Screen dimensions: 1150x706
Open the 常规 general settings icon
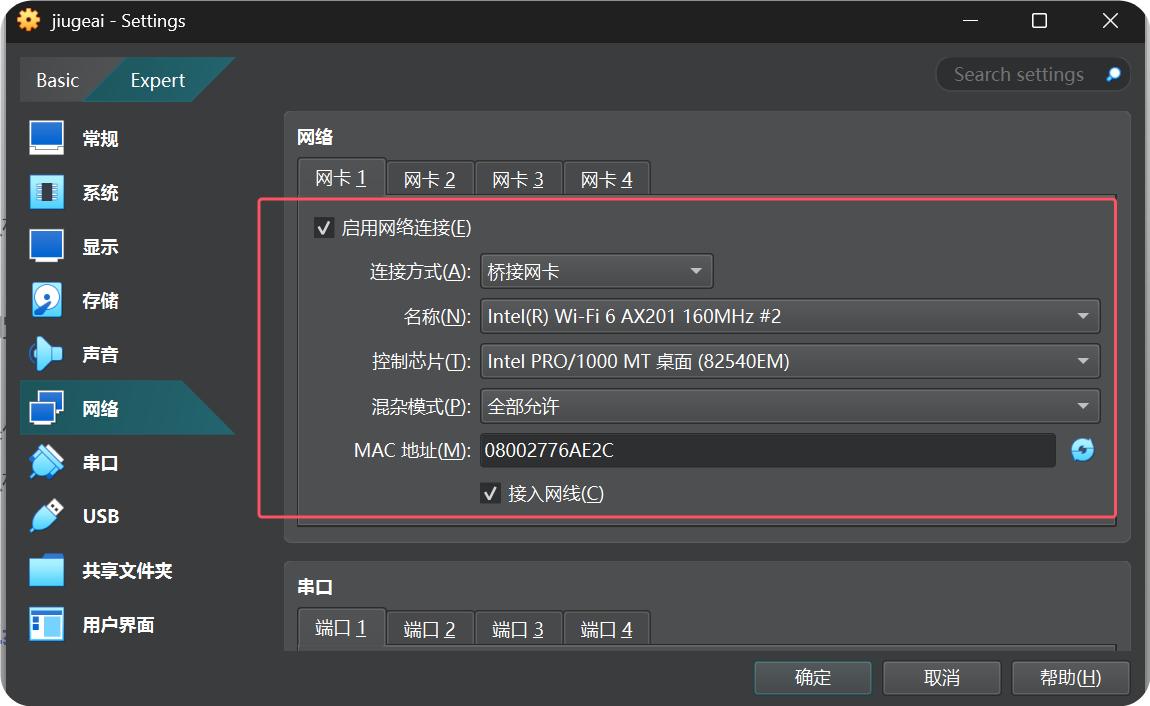coord(46,138)
